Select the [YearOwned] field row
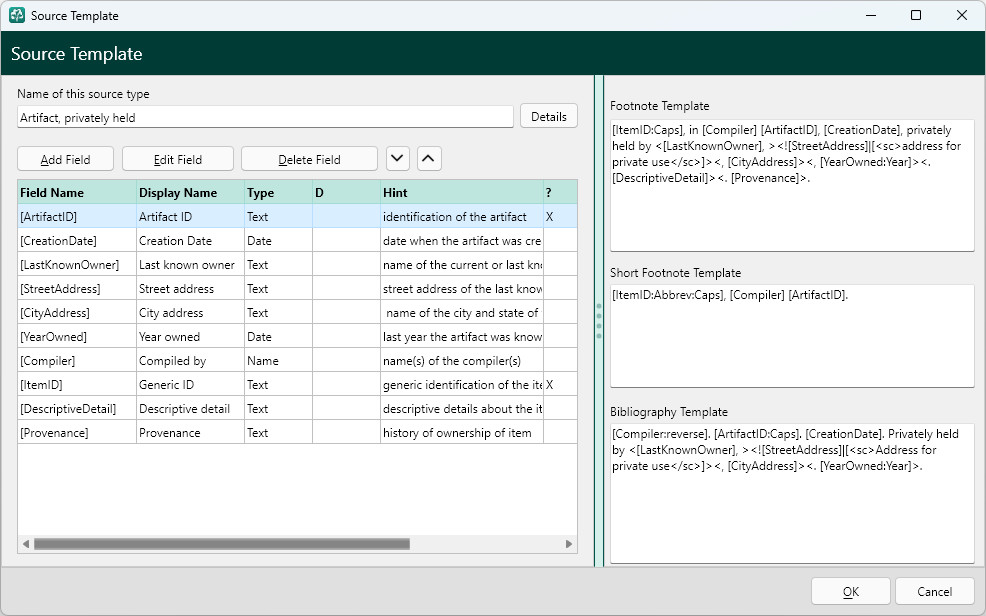This screenshot has width=986, height=616. [297, 336]
